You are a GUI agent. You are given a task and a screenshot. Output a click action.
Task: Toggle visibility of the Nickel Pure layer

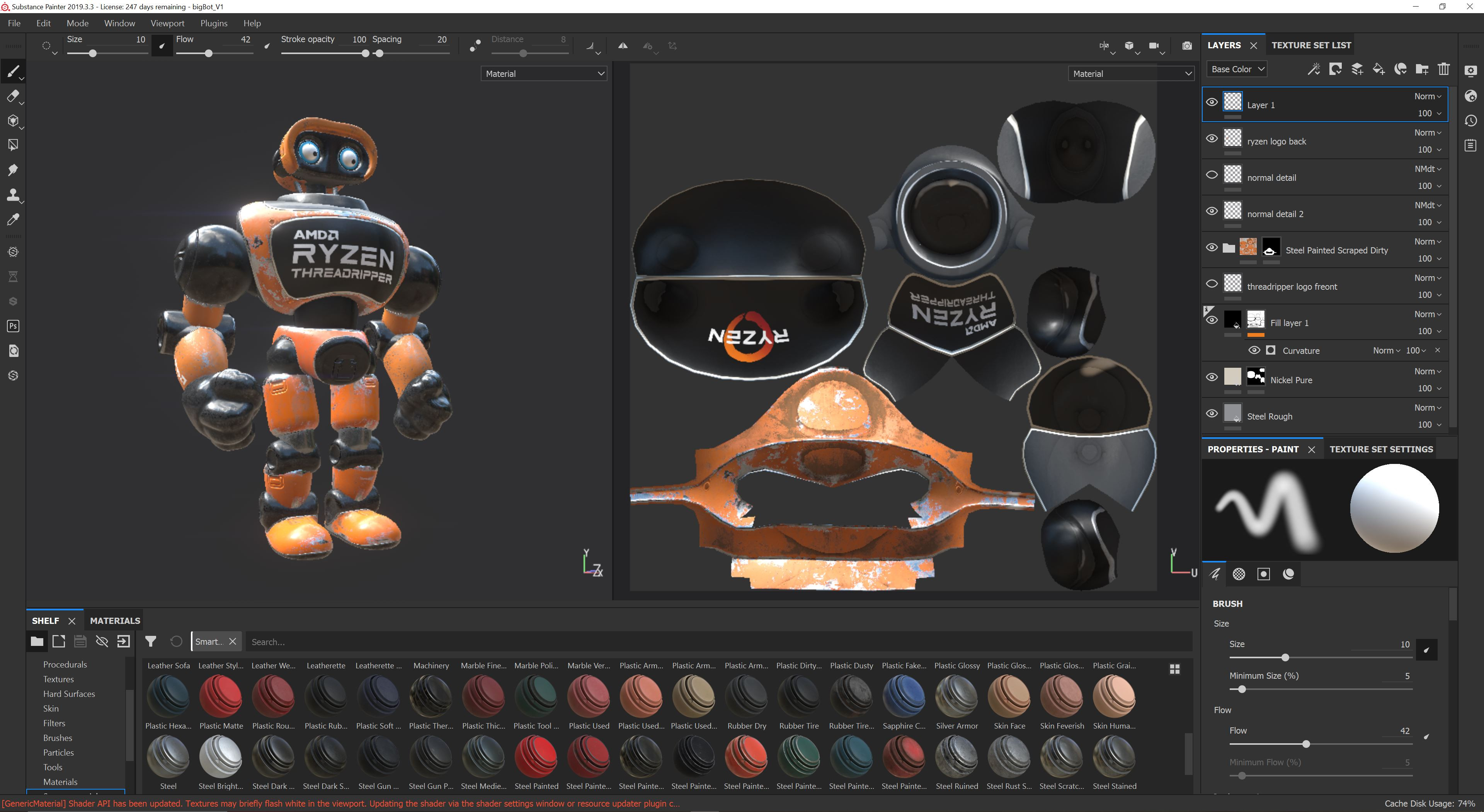[1212, 377]
